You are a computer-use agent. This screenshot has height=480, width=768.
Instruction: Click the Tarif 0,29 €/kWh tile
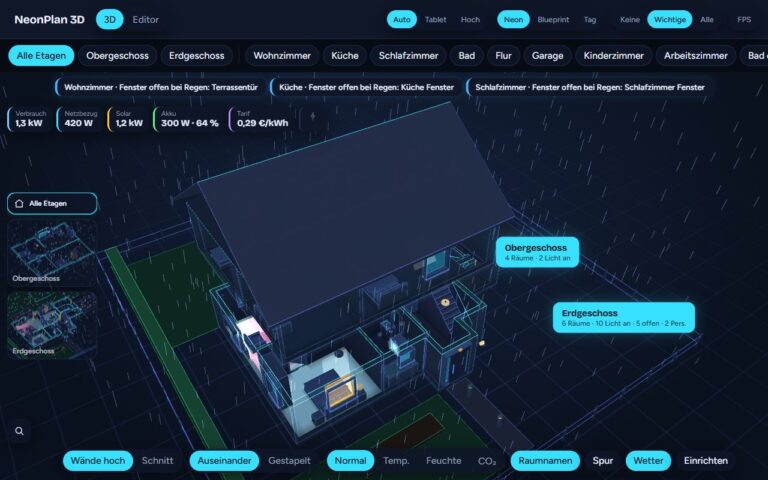coord(261,120)
